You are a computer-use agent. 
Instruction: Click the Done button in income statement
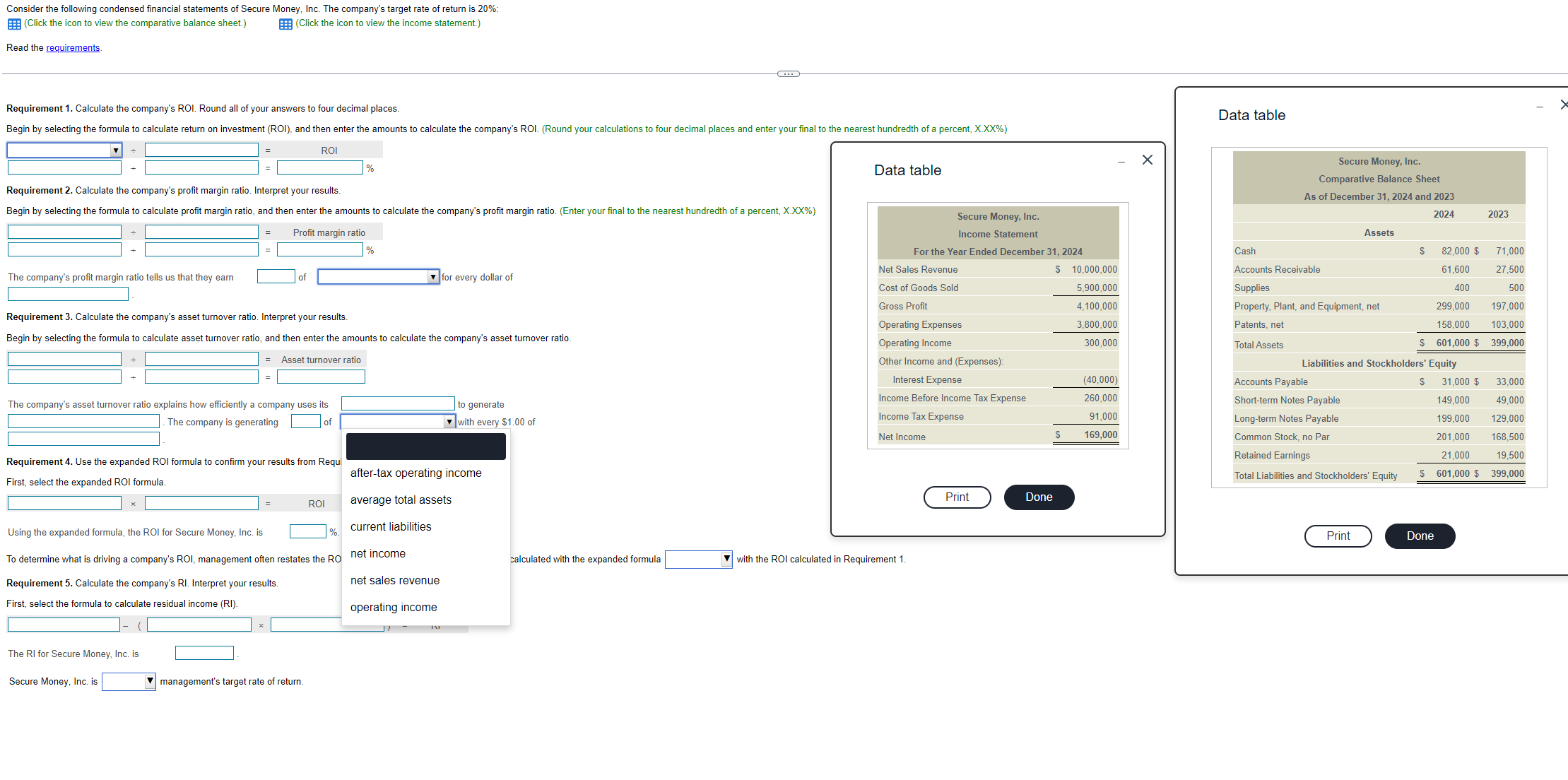click(1039, 497)
